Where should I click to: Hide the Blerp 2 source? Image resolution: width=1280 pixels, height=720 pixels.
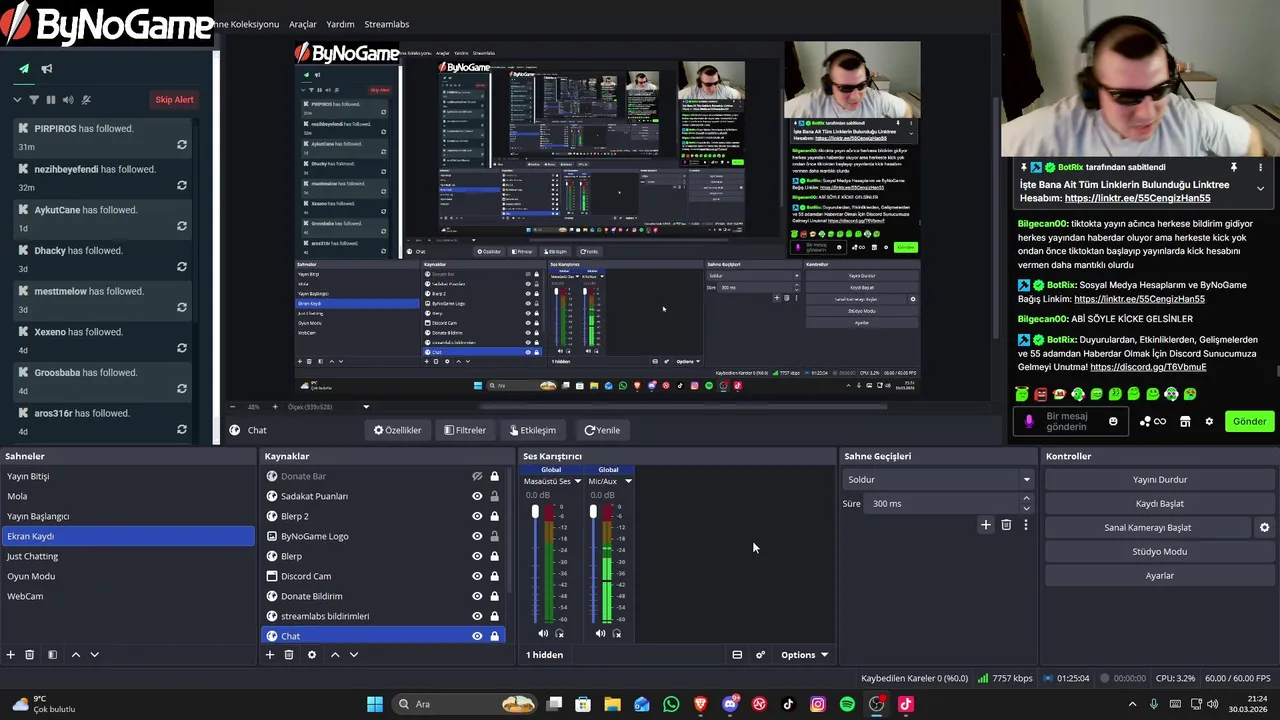pyautogui.click(x=477, y=516)
